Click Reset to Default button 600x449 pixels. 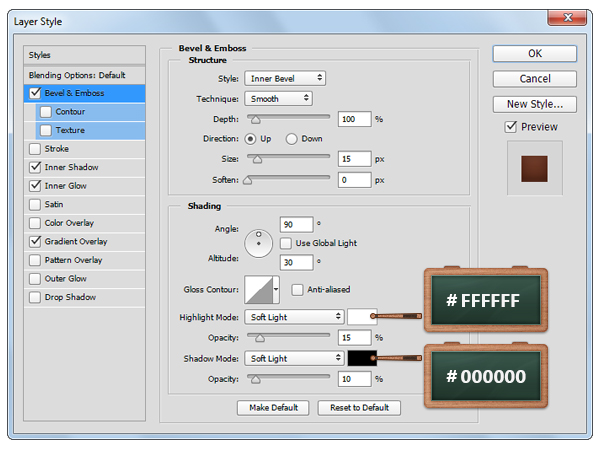click(359, 408)
